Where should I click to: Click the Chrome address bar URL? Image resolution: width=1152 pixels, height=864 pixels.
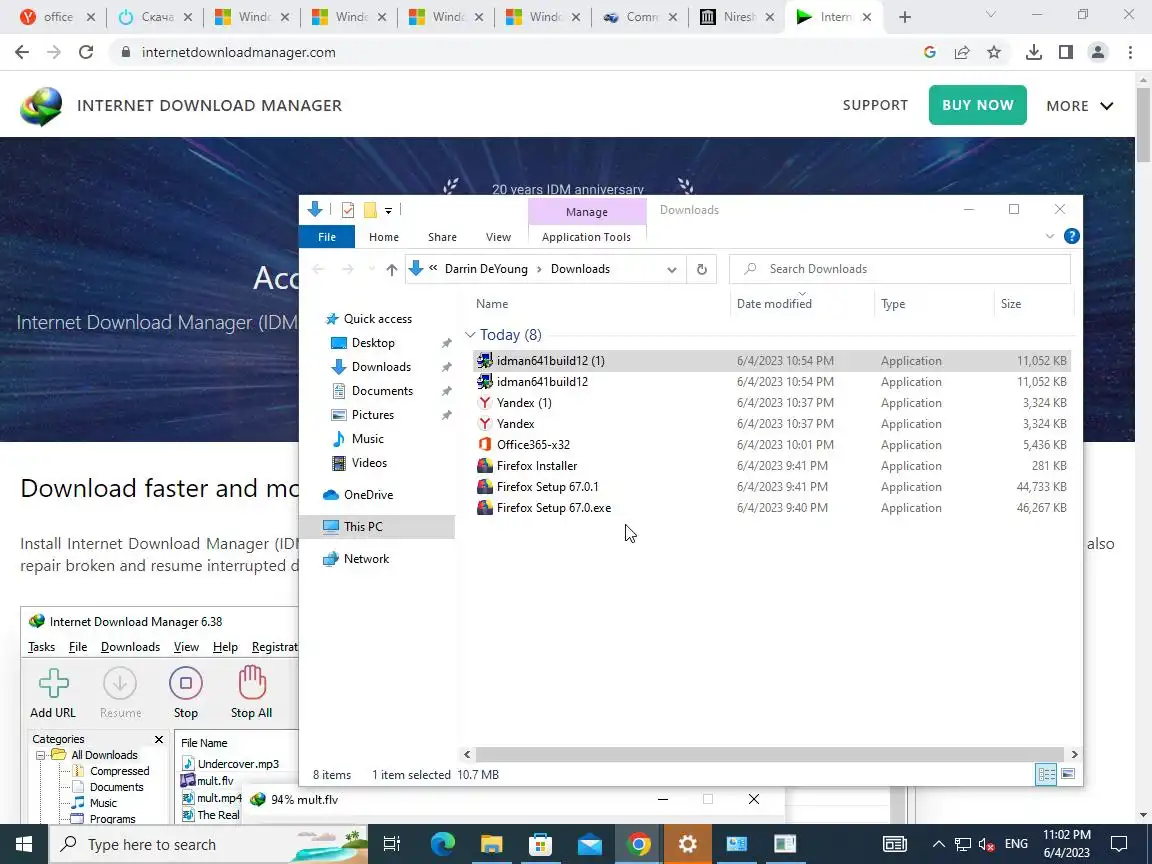[x=239, y=52]
